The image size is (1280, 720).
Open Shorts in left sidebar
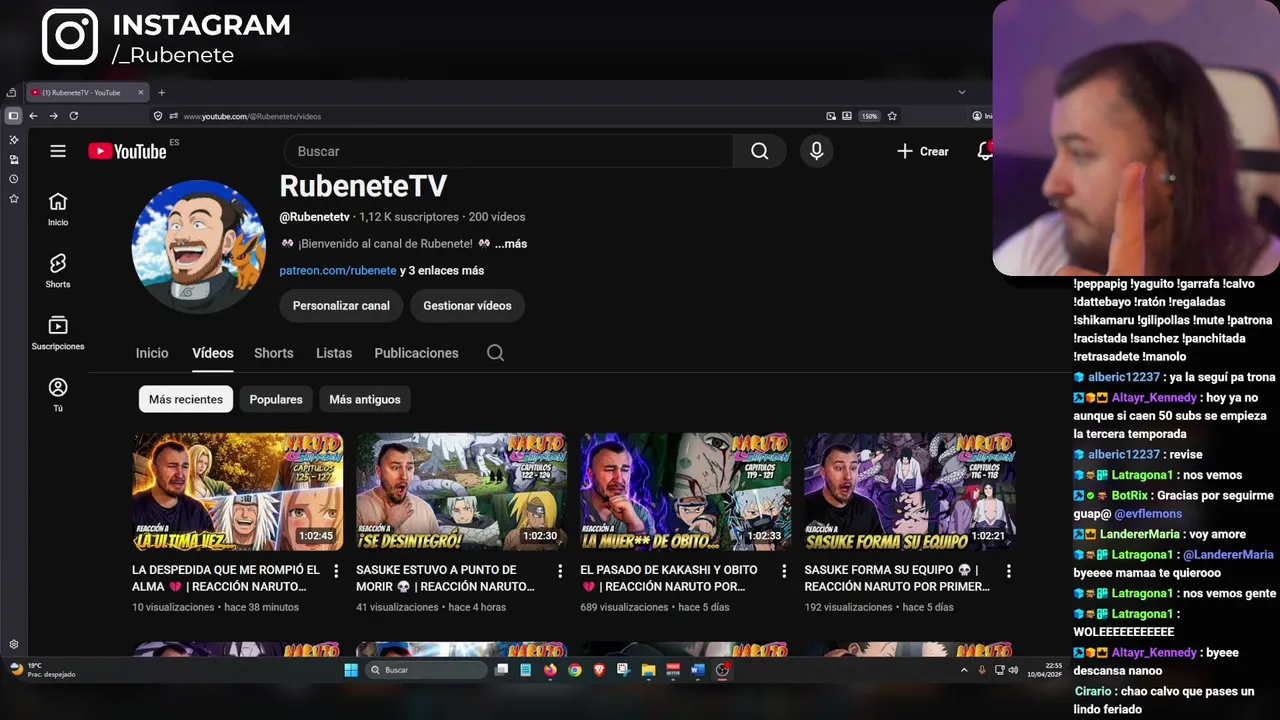pos(58,271)
